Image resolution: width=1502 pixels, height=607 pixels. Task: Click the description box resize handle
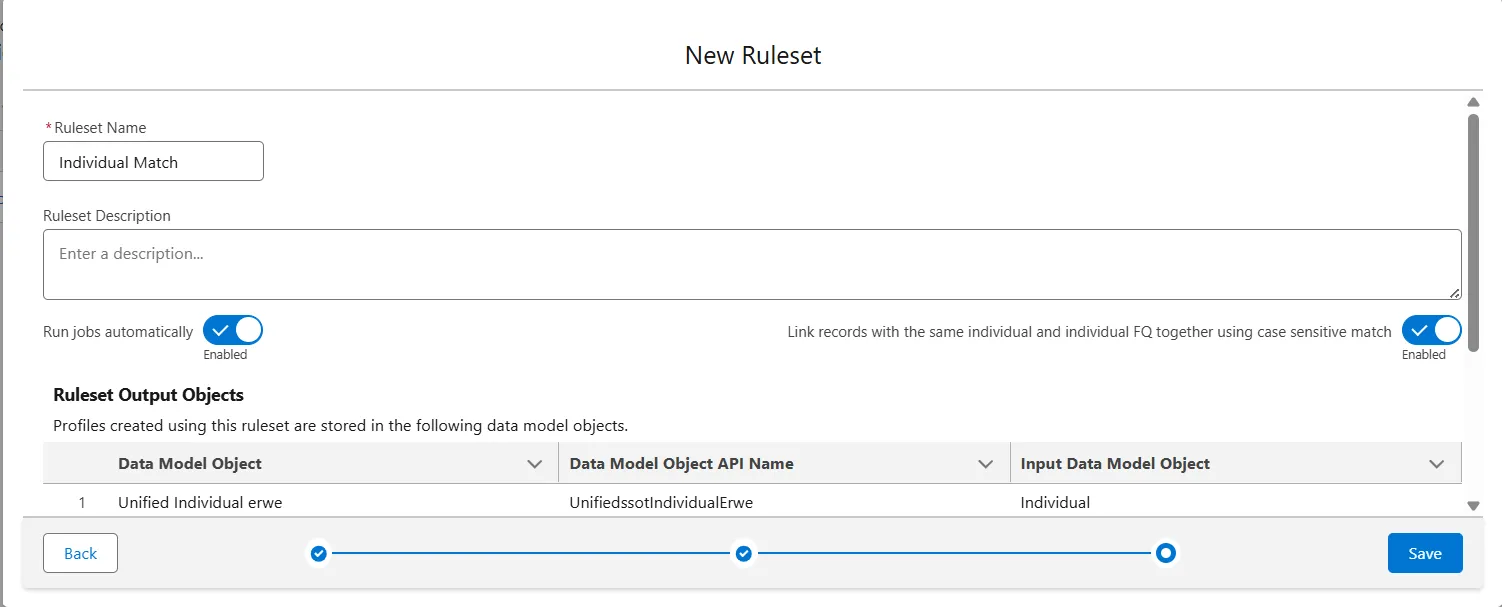tap(1455, 293)
